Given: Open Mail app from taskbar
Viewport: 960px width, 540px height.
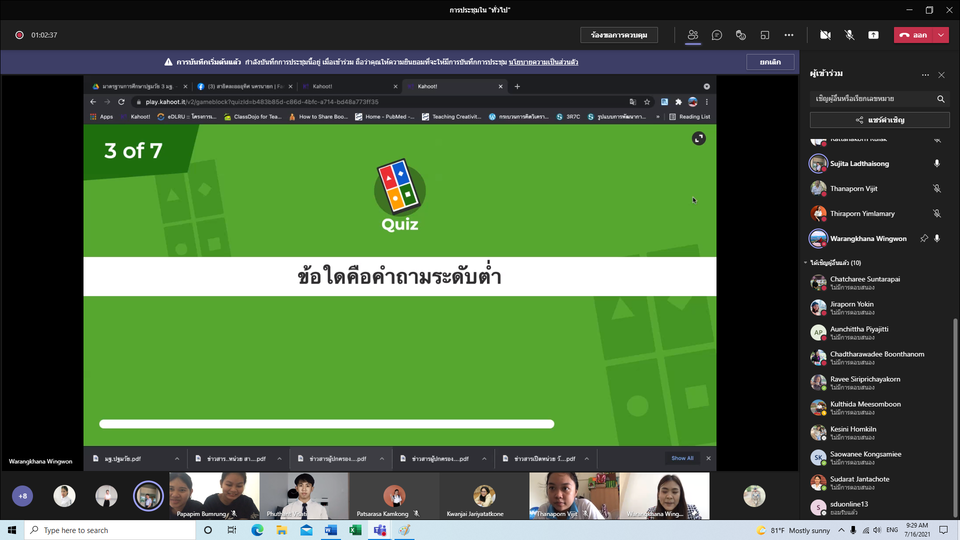Looking at the screenshot, I should (306, 530).
